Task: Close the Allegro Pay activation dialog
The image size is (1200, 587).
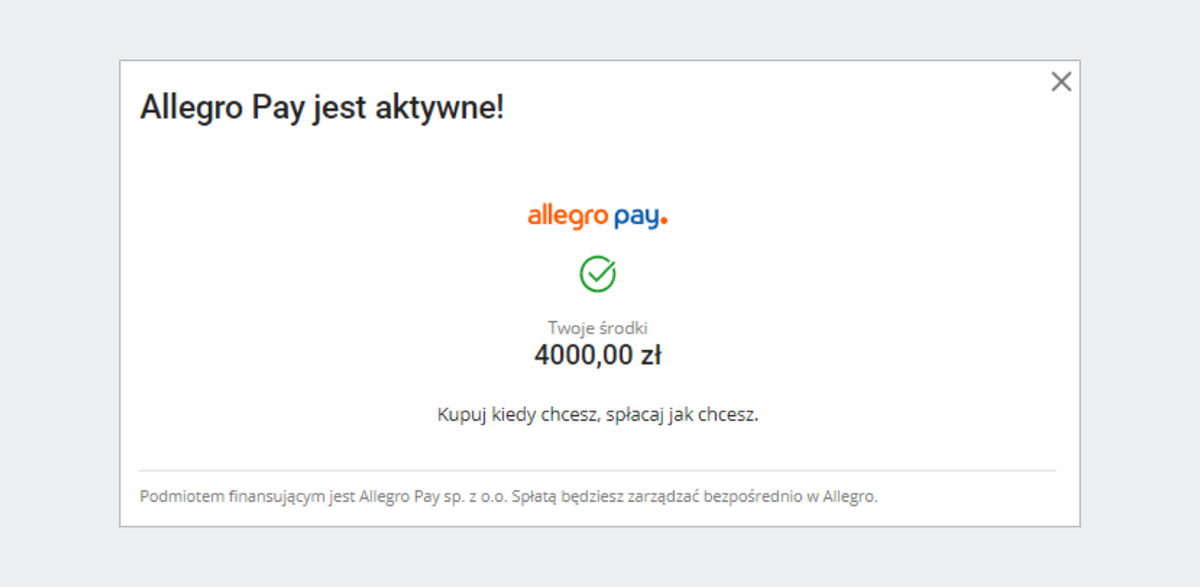Action: pyautogui.click(x=1061, y=82)
